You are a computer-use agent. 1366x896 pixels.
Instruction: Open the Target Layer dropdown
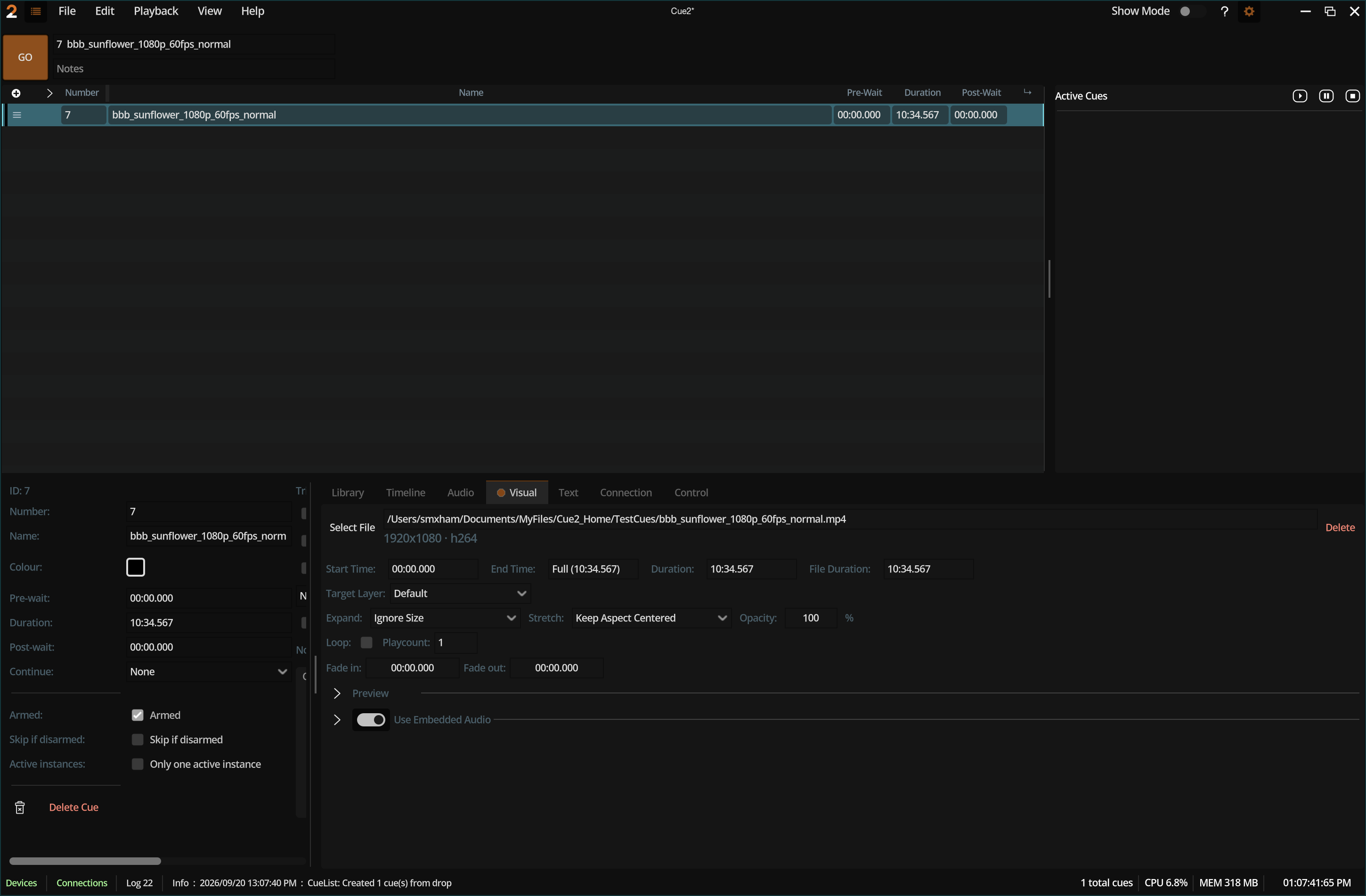tap(460, 594)
